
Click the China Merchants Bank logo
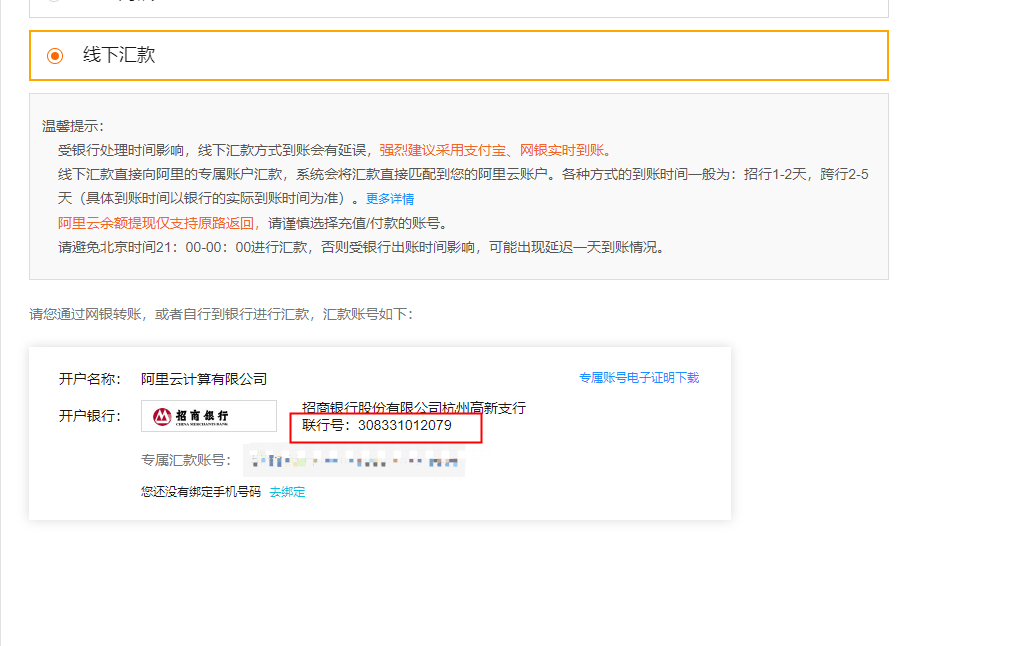(208, 416)
